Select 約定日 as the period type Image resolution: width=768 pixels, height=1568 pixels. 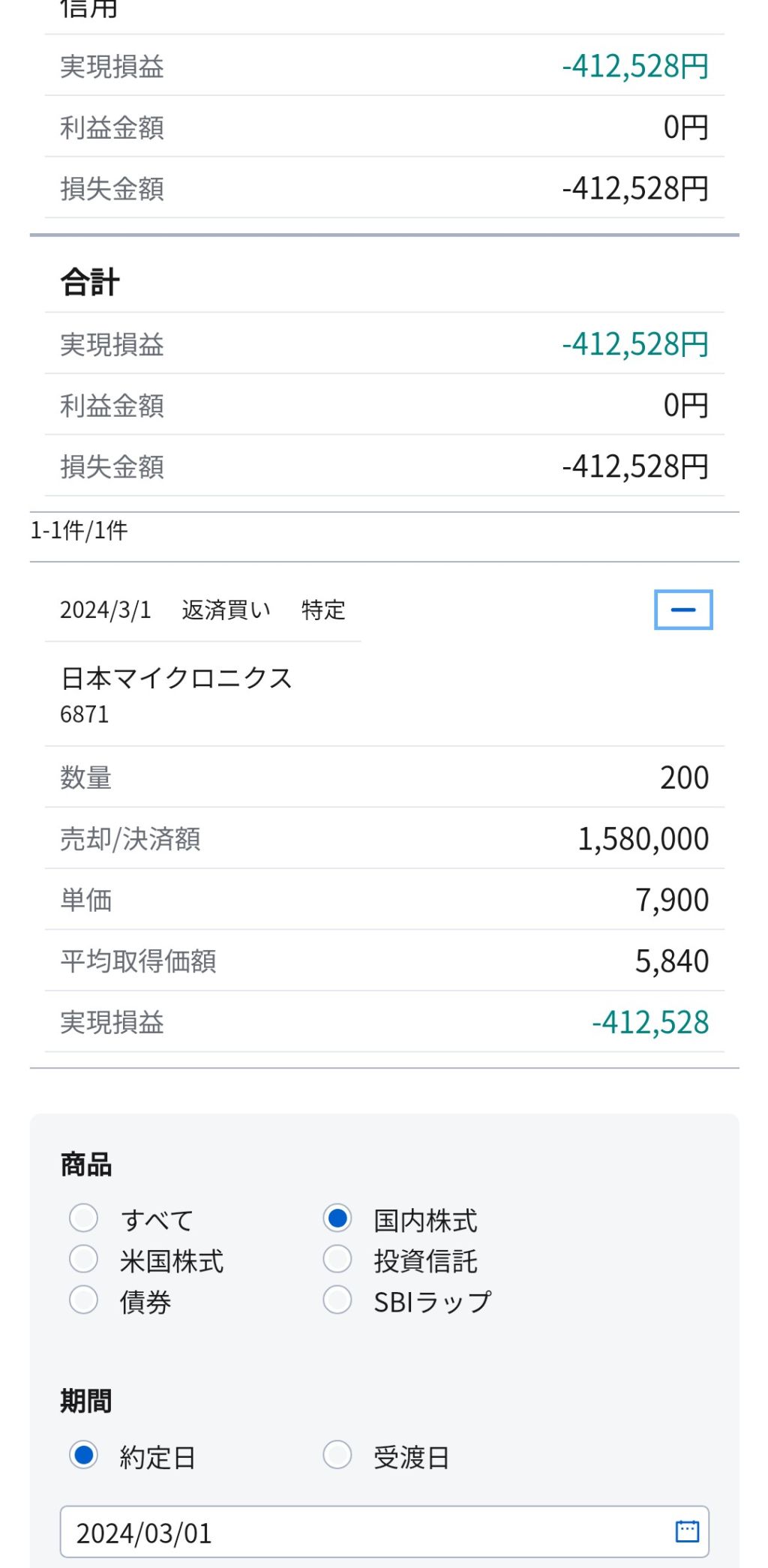pyautogui.click(x=83, y=1456)
